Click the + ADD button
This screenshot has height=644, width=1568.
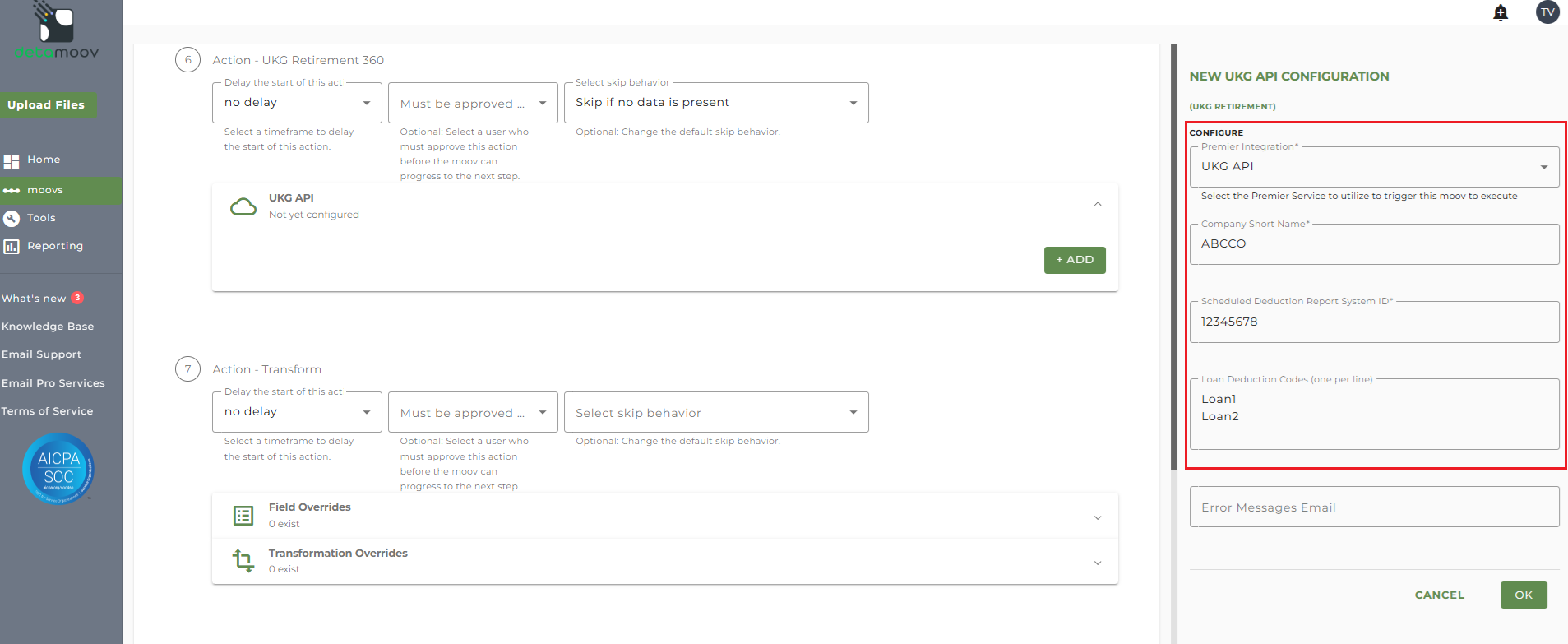pos(1075,260)
